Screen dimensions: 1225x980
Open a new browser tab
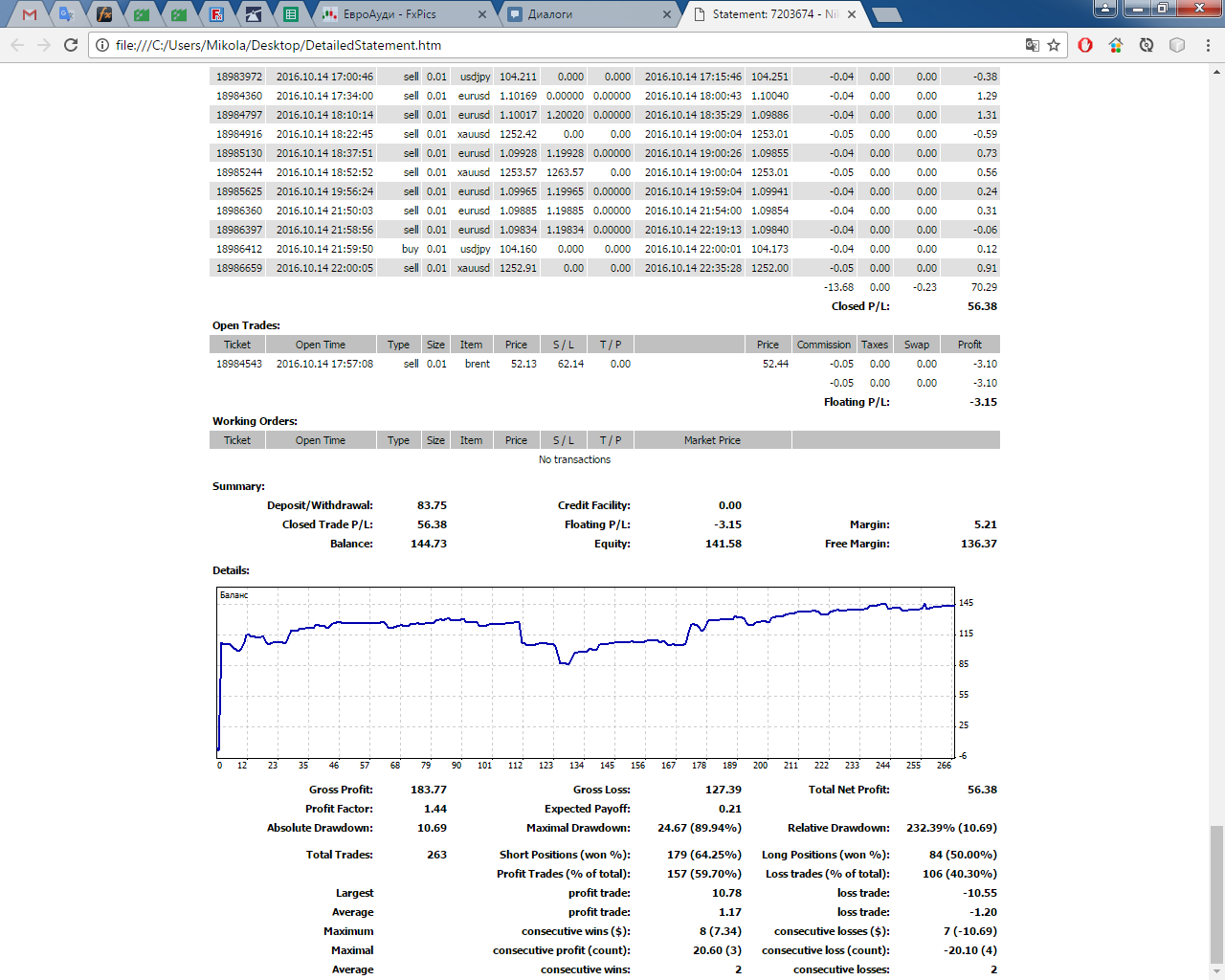(x=887, y=14)
